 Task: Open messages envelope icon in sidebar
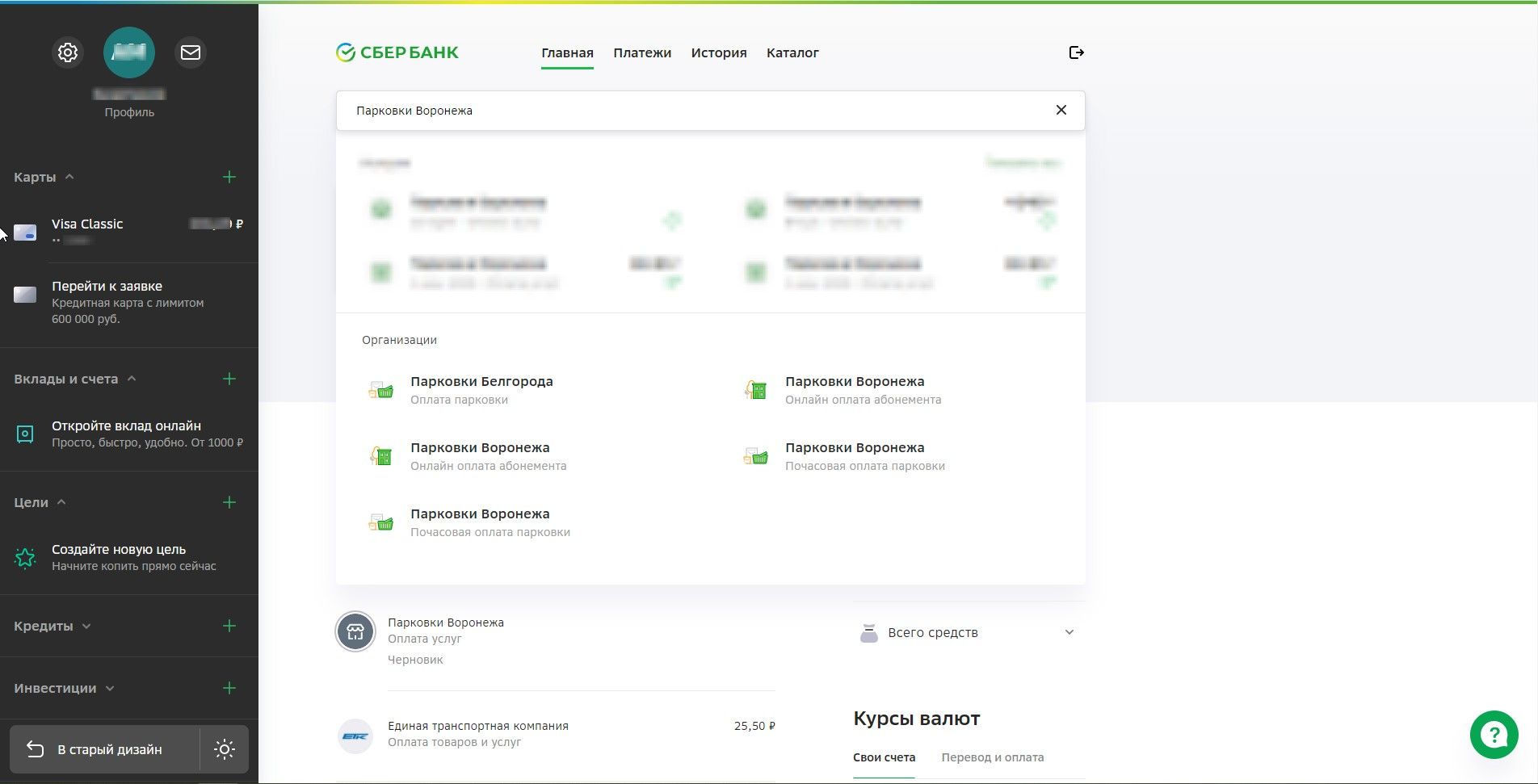click(191, 52)
